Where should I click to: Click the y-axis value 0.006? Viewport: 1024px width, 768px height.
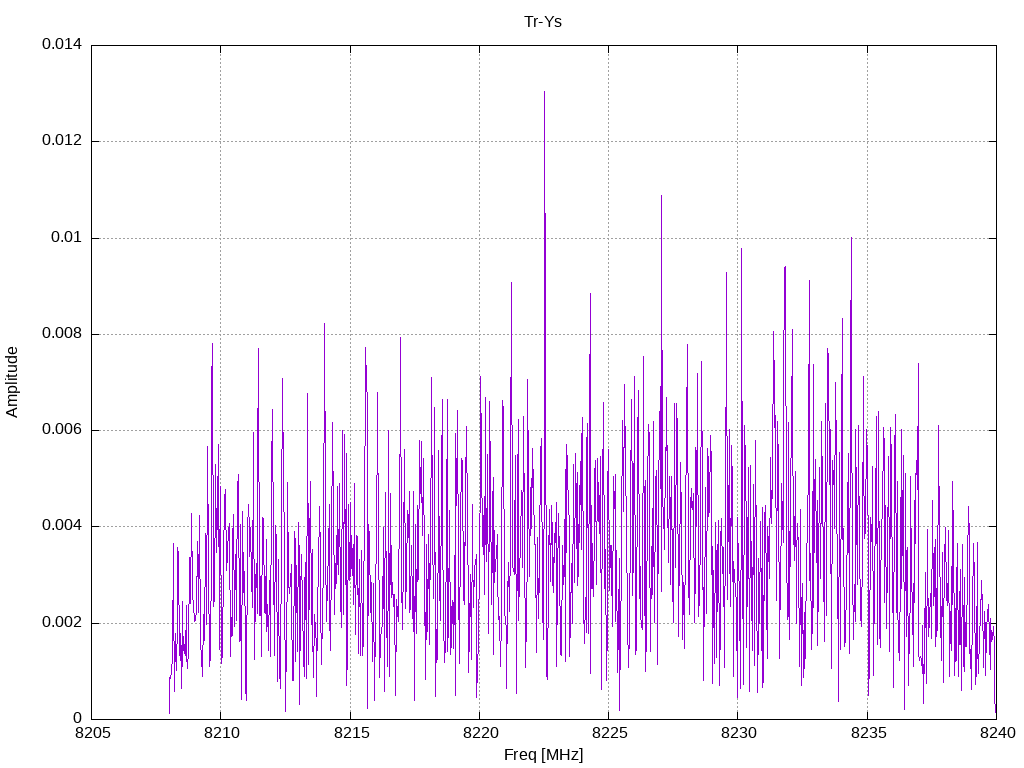[x=62, y=430]
